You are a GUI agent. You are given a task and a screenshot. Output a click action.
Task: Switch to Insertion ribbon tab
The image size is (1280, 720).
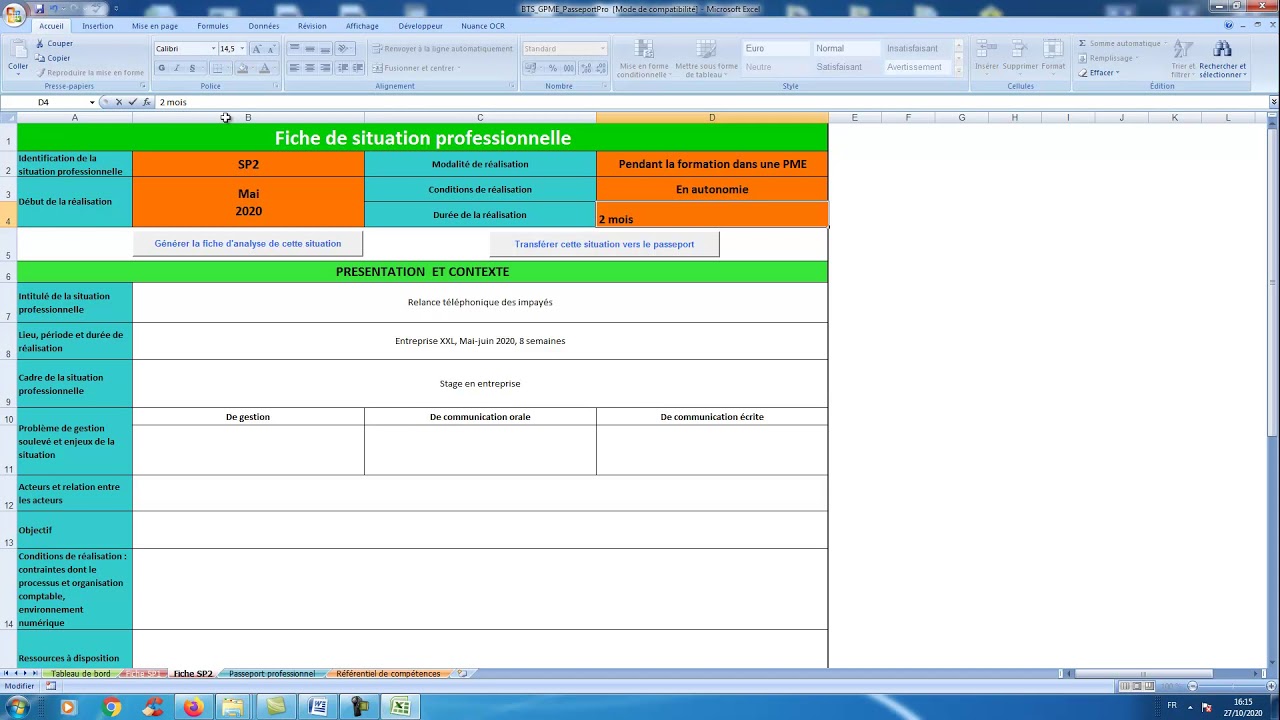97,26
